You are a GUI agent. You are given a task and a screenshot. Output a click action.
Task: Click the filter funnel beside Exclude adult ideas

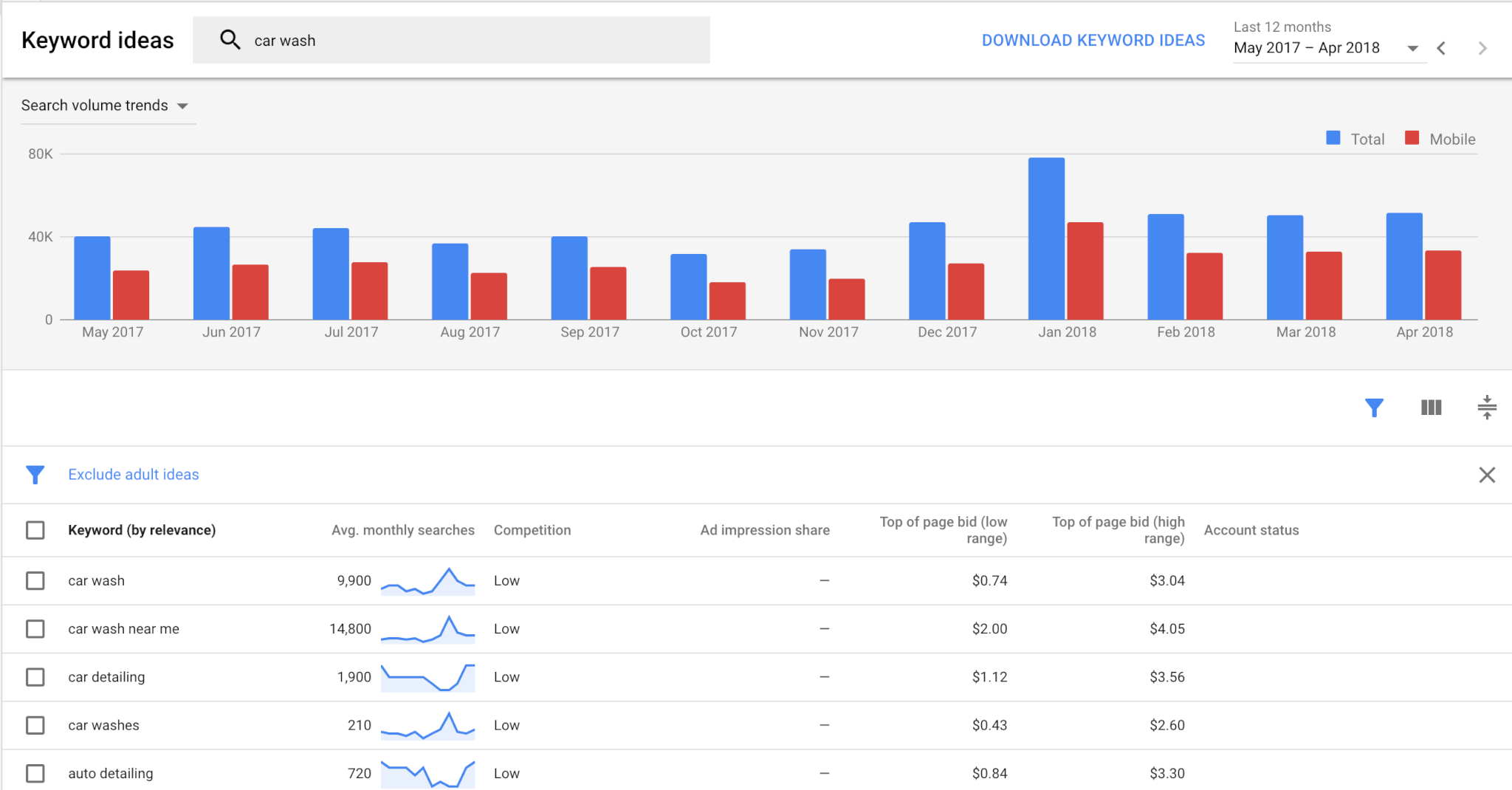coord(35,475)
